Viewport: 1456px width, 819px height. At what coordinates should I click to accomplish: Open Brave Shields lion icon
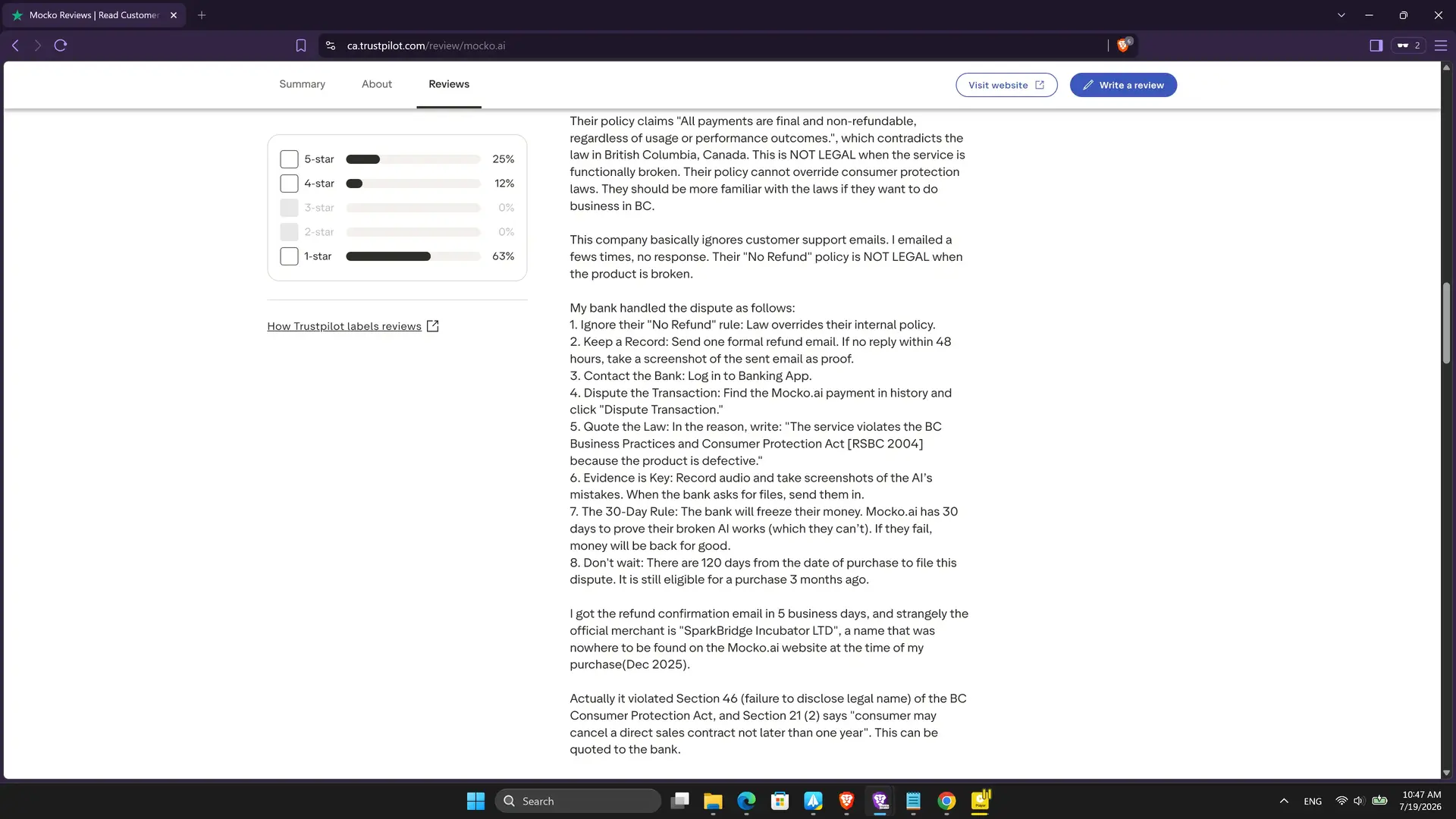pos(1124,45)
